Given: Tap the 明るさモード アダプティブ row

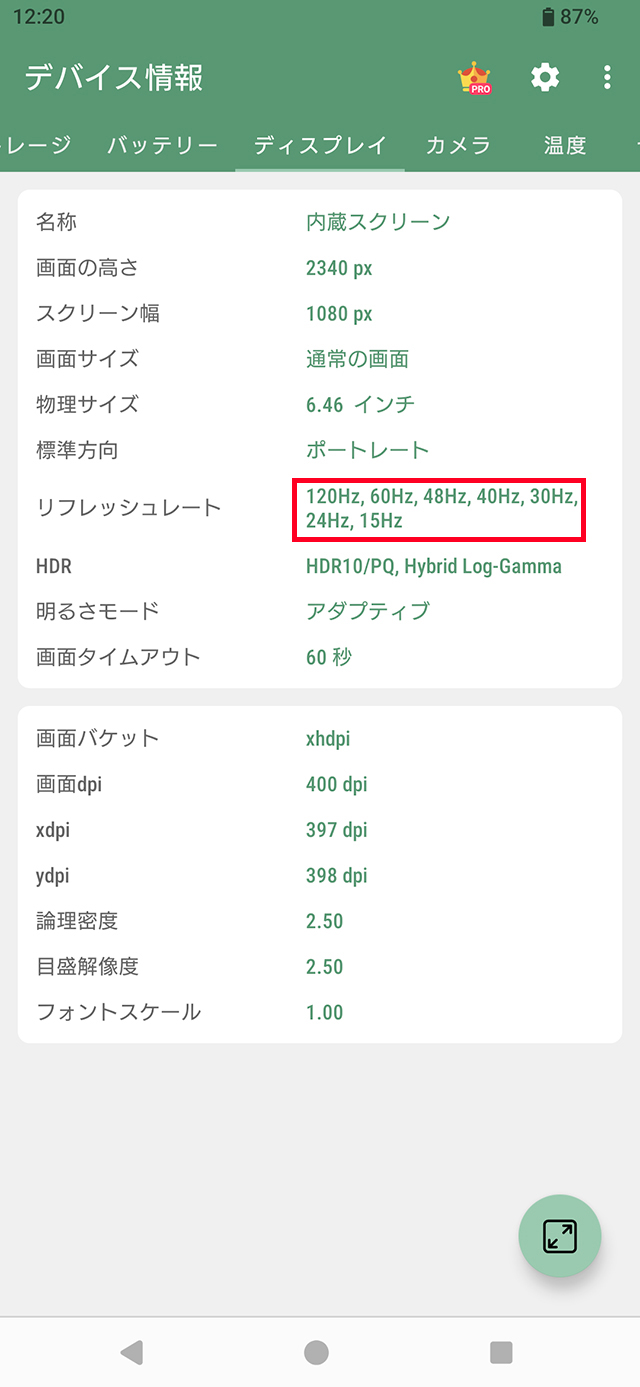Looking at the screenshot, I should (x=320, y=611).
